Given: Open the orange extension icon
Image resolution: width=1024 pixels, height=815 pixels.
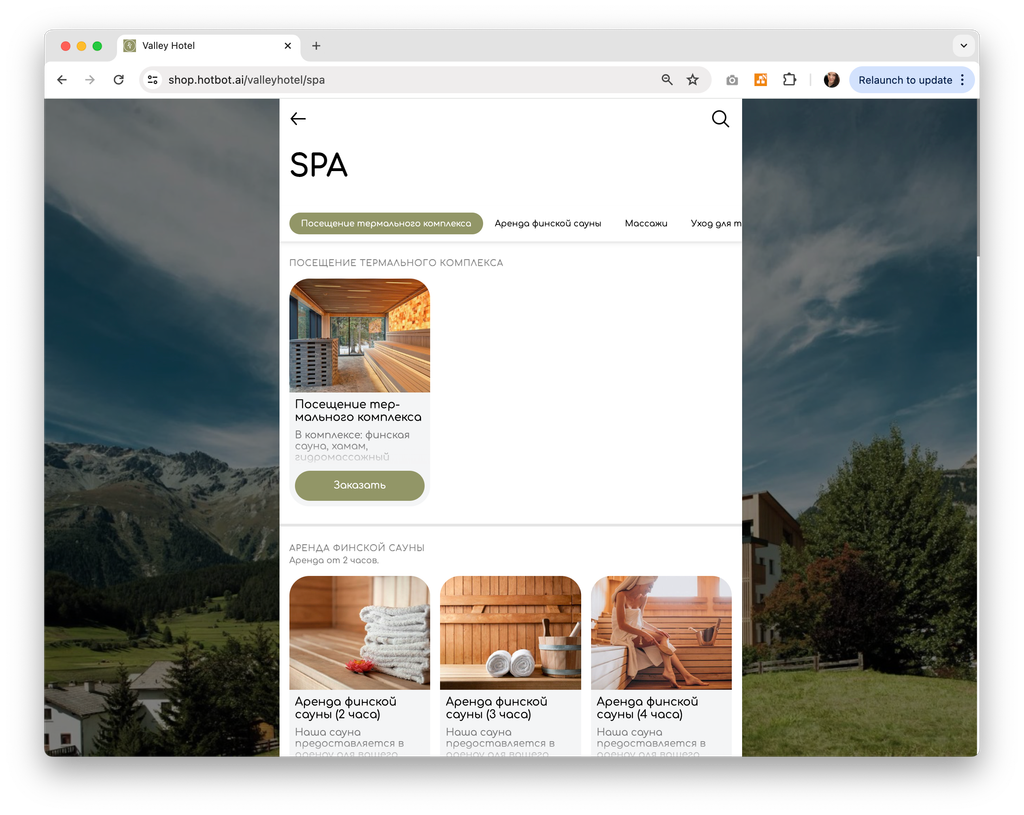Looking at the screenshot, I should coord(761,80).
